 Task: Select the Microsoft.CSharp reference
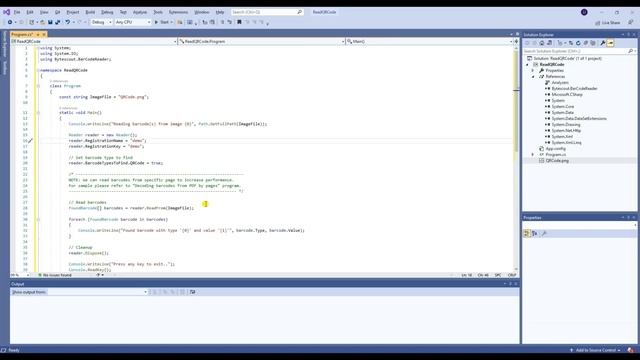(567, 94)
